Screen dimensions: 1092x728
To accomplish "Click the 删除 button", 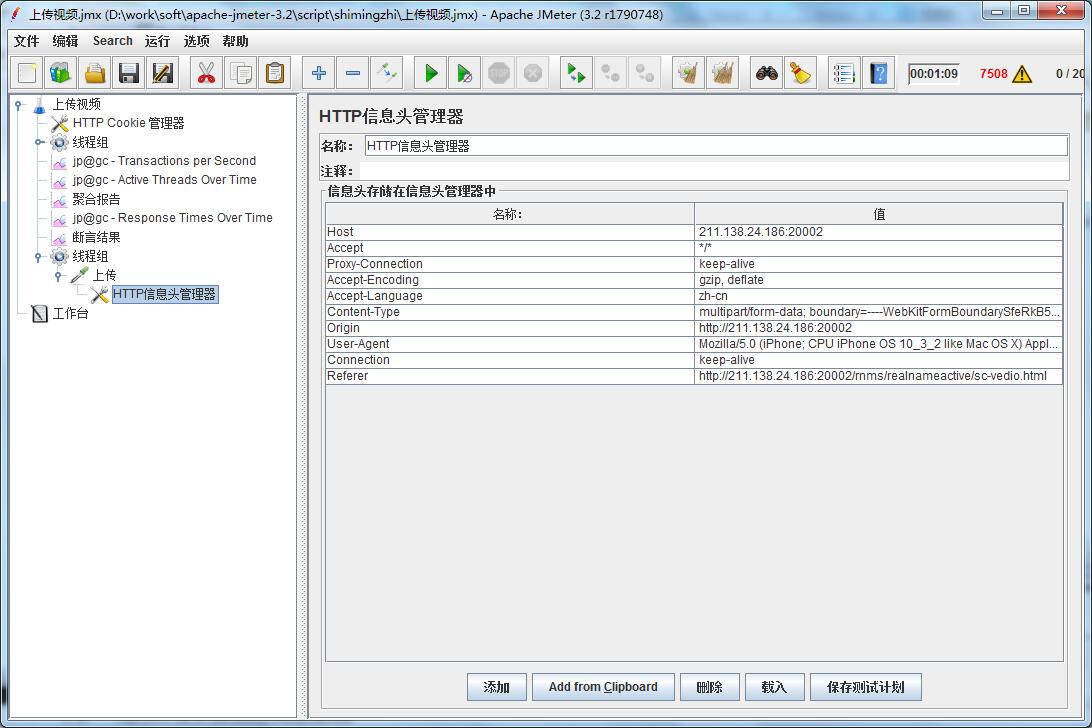I will [710, 687].
